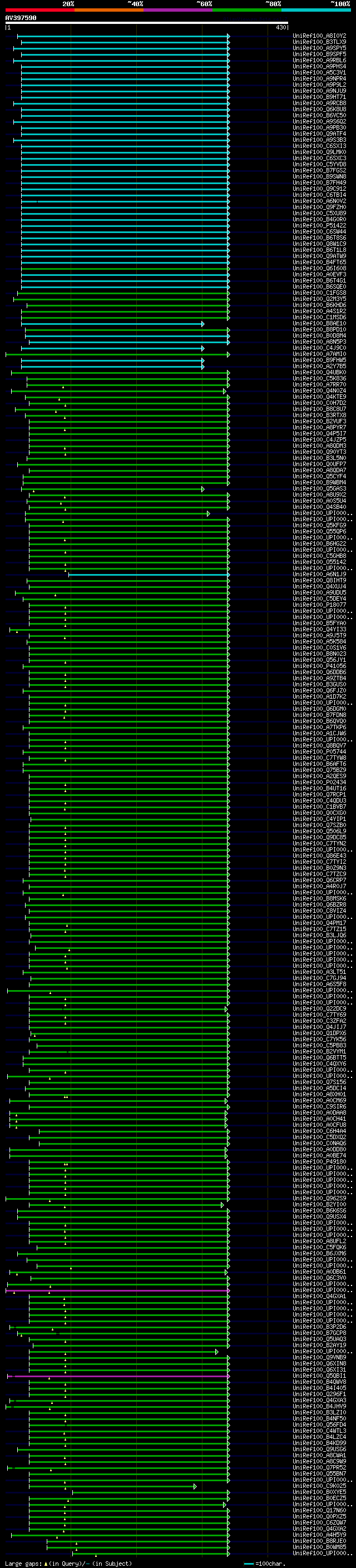The image size is (356, 1568).
Task: Select hit label UniRef100_O55142
Action: point(319,562)
